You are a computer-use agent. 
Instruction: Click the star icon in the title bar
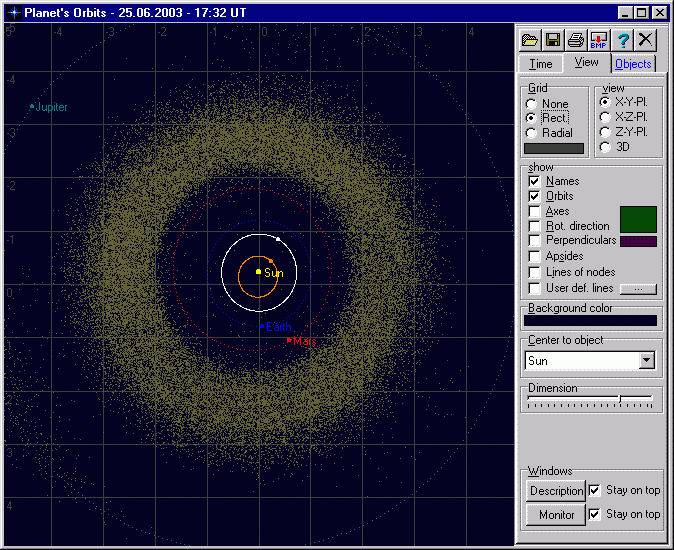coord(14,12)
